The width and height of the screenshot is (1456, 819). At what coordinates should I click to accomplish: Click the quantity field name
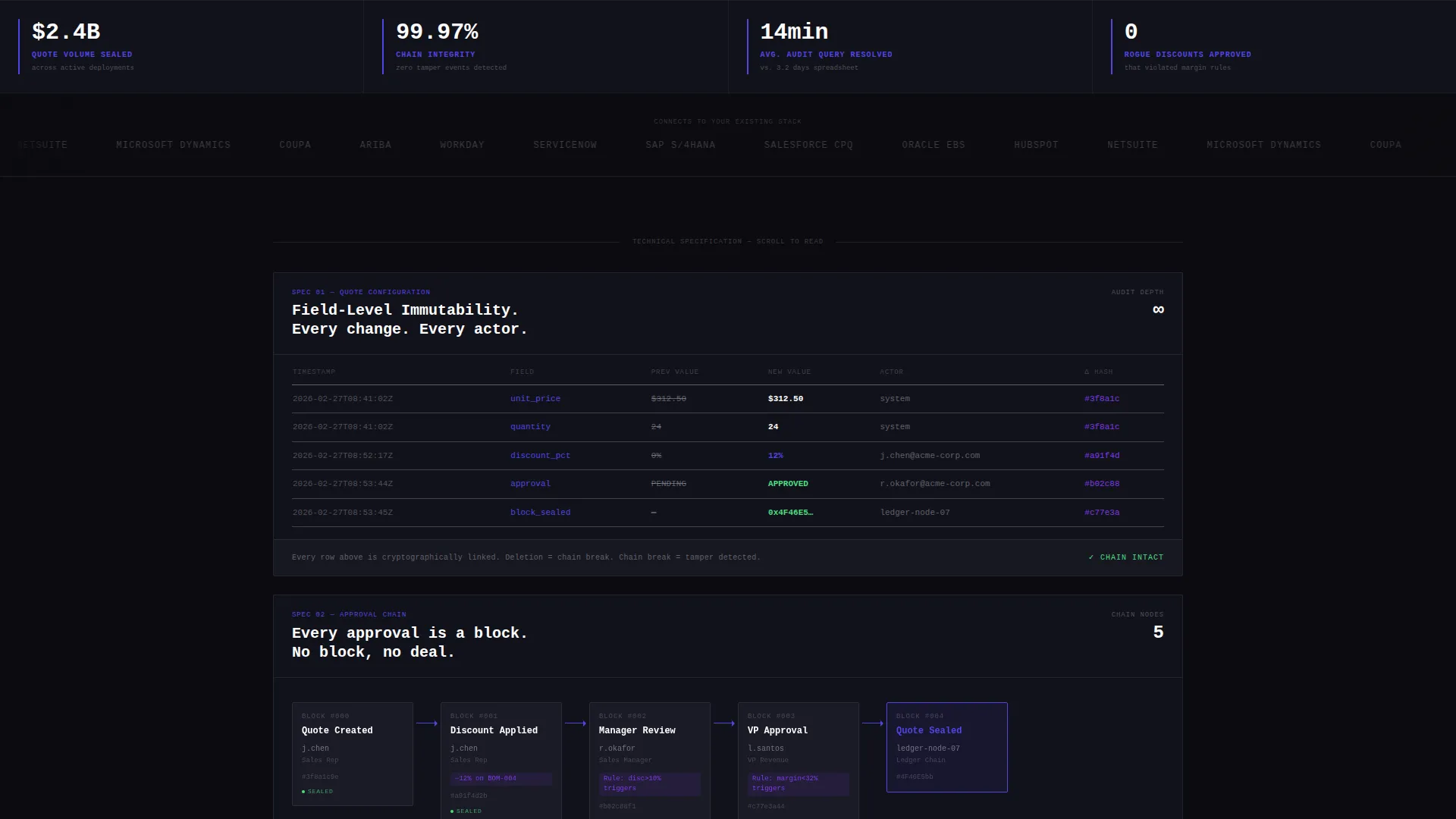[x=530, y=427]
